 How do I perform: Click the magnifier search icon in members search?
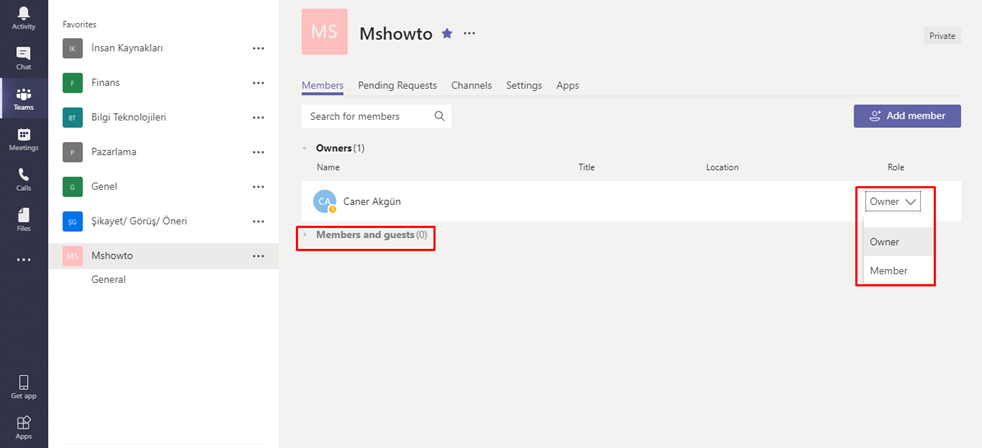440,116
